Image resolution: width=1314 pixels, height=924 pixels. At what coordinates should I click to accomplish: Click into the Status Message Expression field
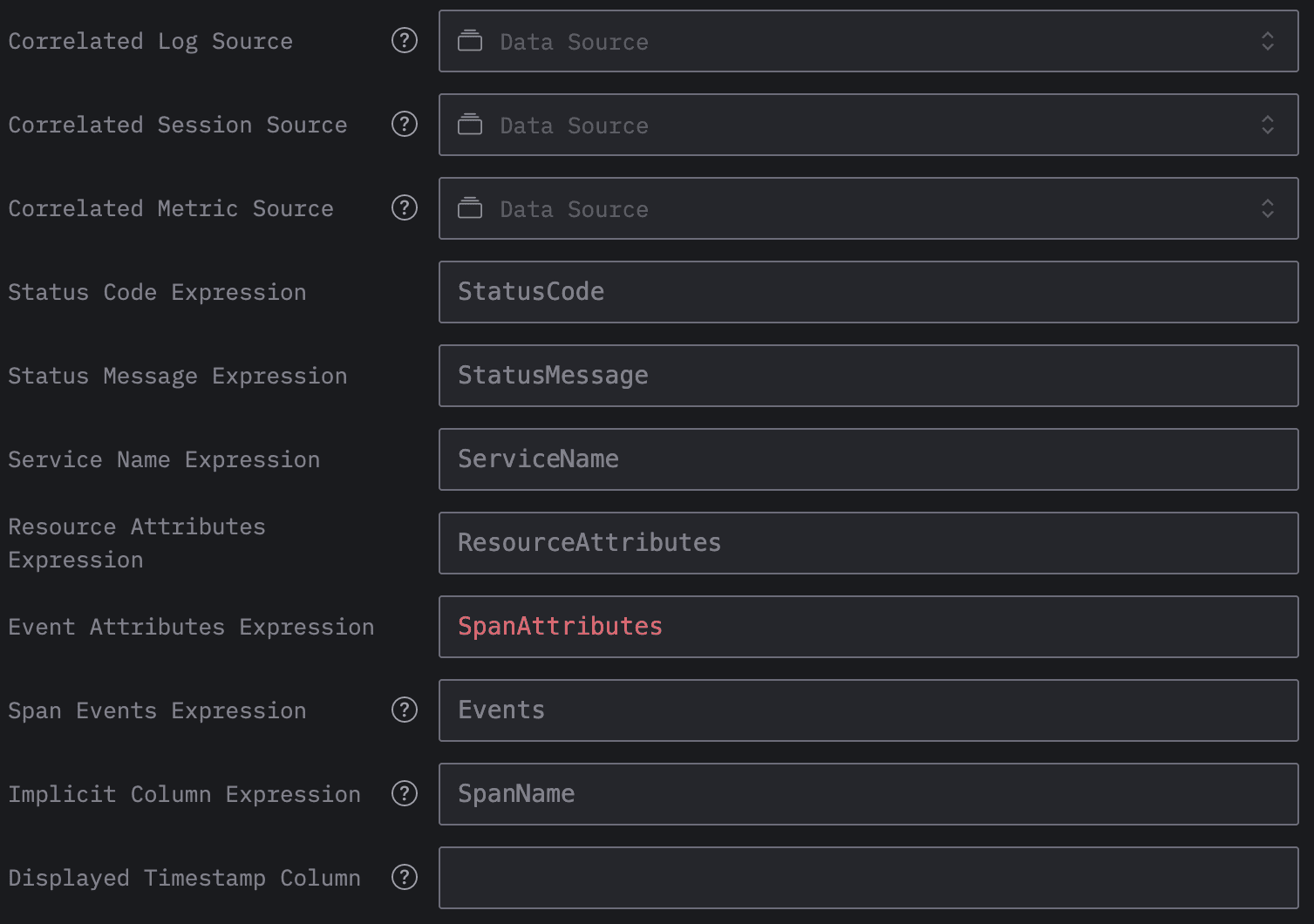(x=868, y=376)
